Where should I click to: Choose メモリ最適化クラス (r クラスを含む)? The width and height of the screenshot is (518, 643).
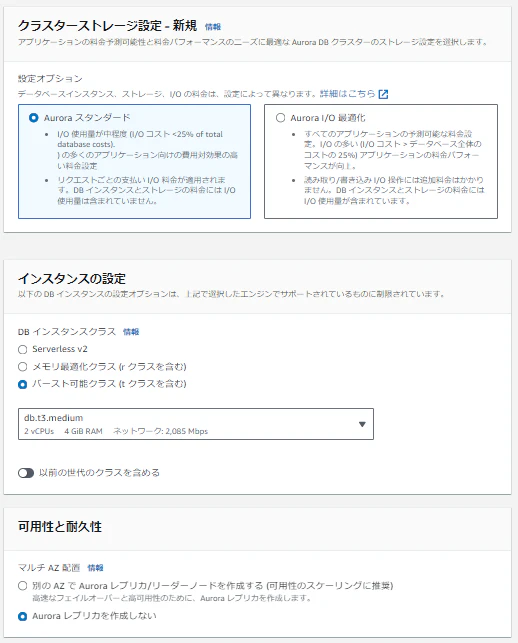pyautogui.click(x=23, y=367)
